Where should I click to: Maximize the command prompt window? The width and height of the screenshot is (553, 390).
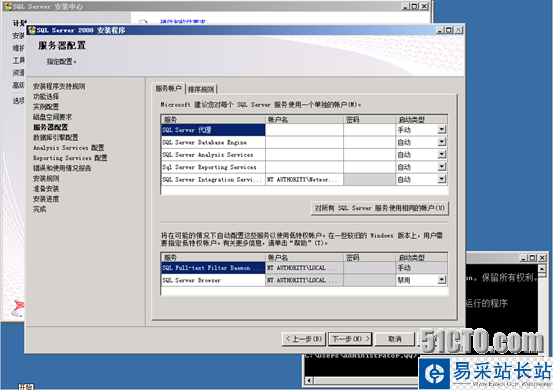coord(533,258)
